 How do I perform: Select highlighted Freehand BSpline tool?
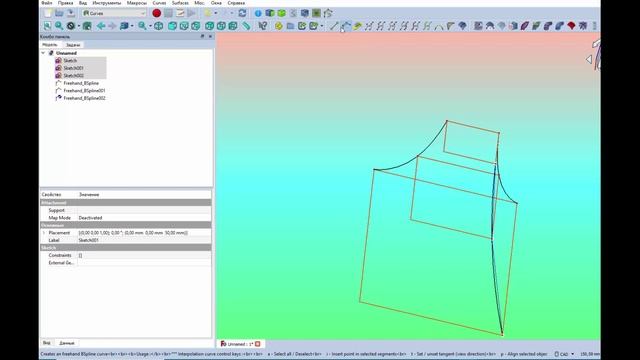click(x=346, y=26)
